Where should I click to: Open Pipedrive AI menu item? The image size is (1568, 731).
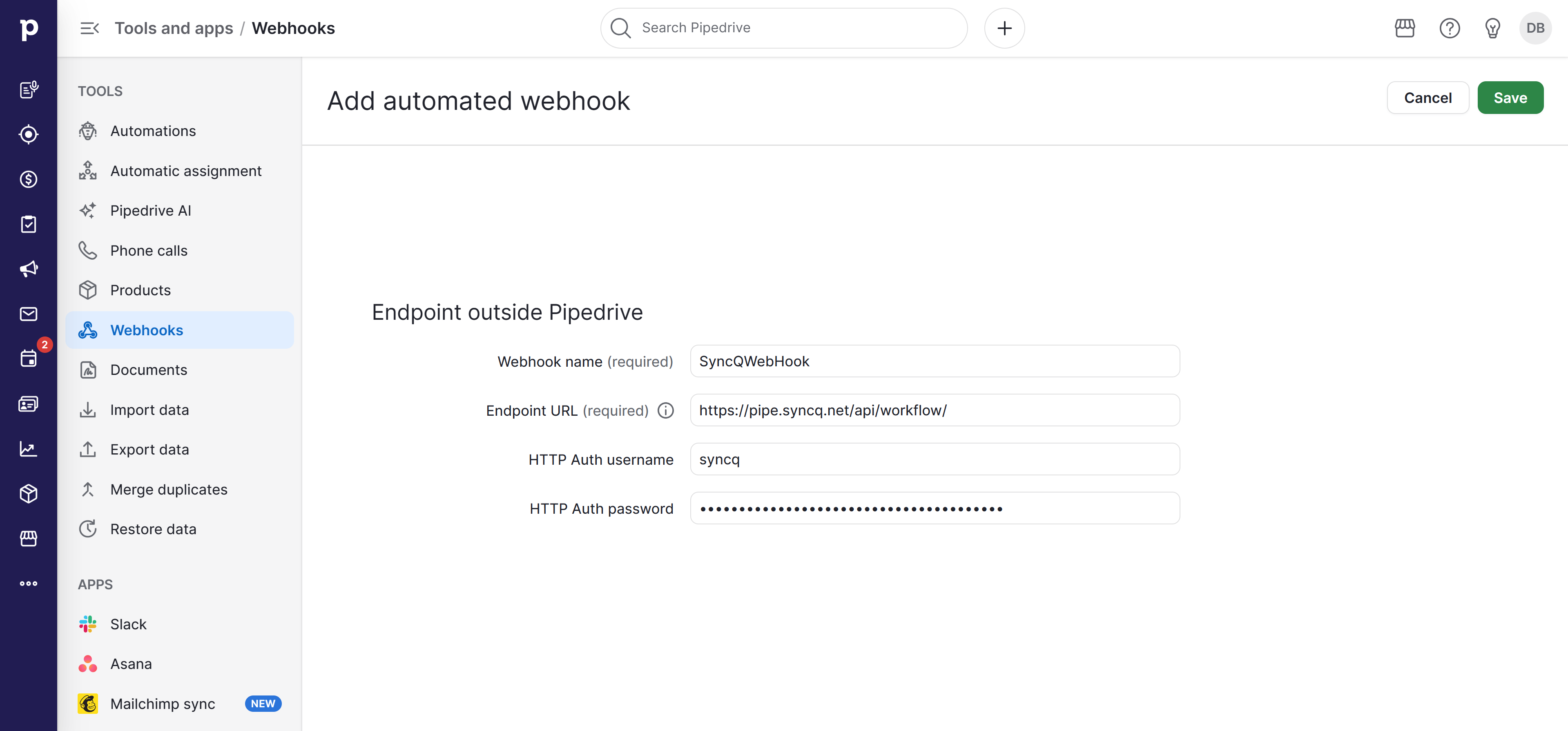click(179, 211)
